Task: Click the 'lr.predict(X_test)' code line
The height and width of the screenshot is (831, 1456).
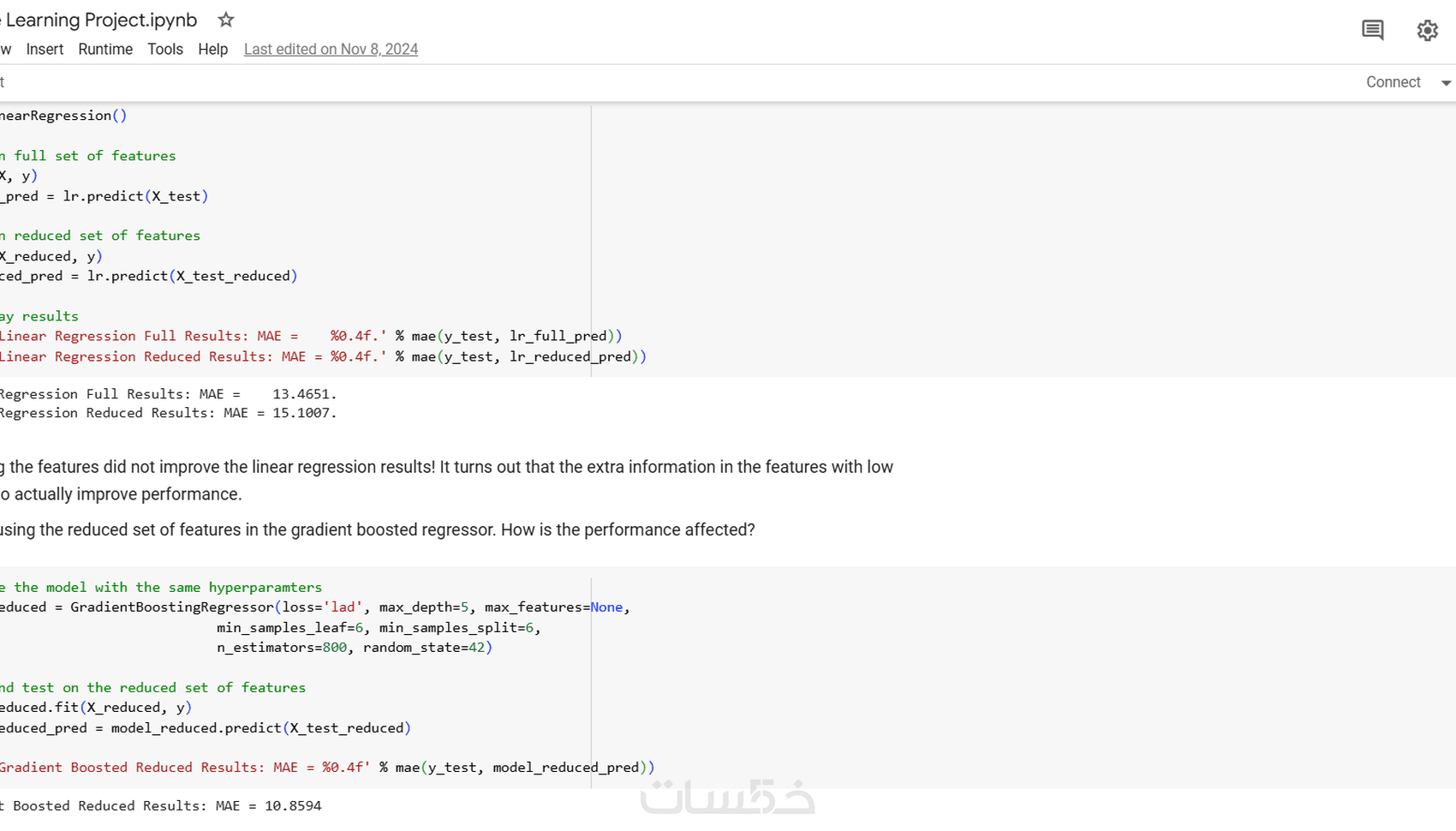Action: [134, 196]
